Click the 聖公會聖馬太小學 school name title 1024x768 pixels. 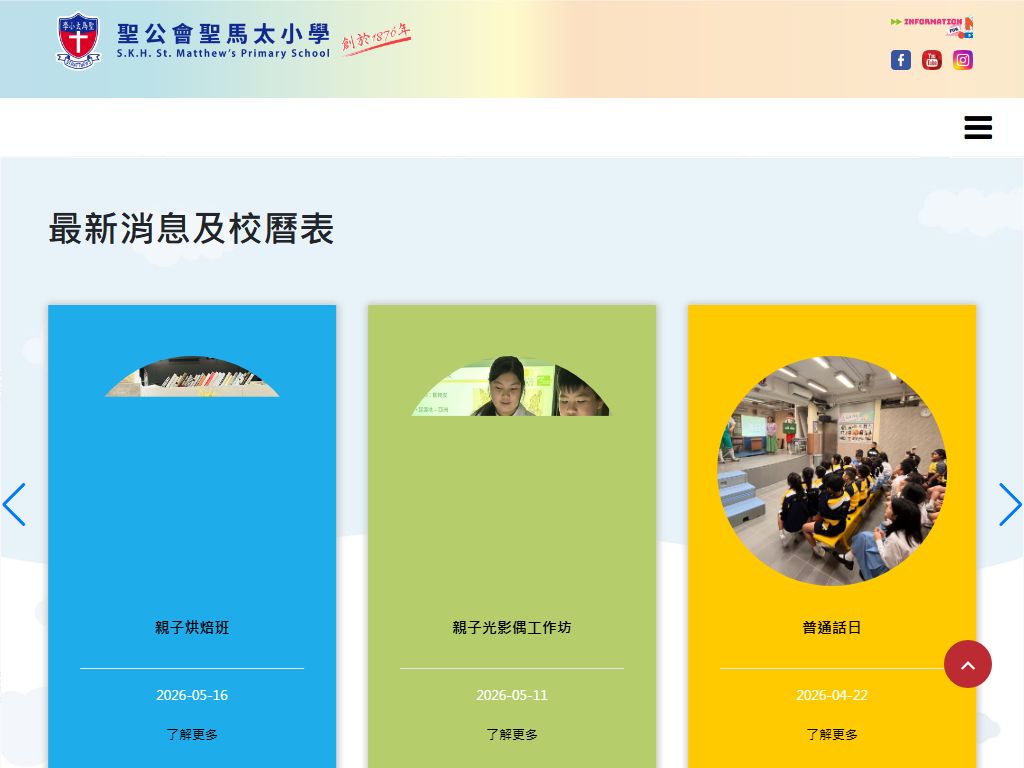tap(223, 33)
